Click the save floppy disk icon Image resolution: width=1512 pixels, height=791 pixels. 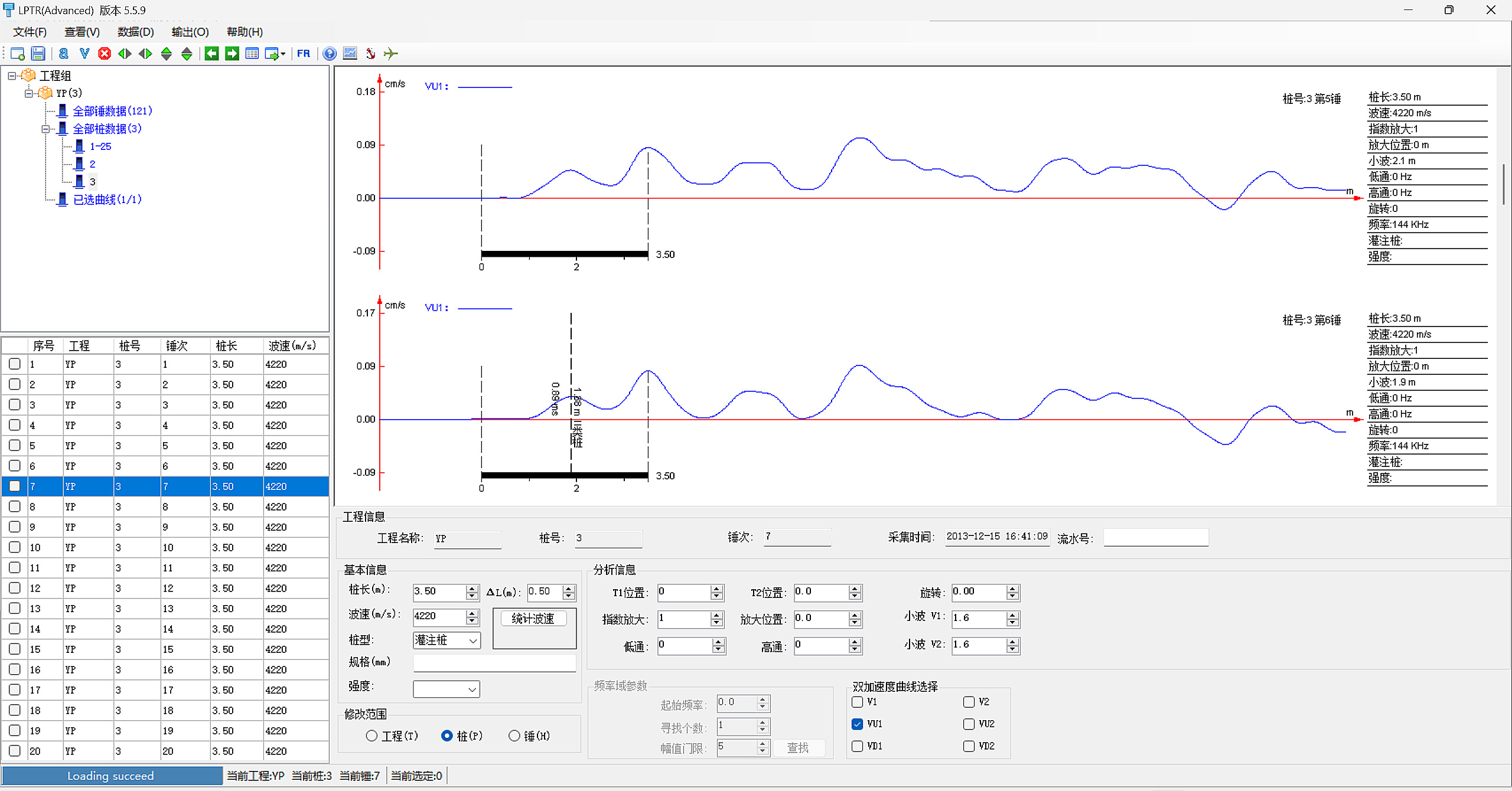[38, 54]
